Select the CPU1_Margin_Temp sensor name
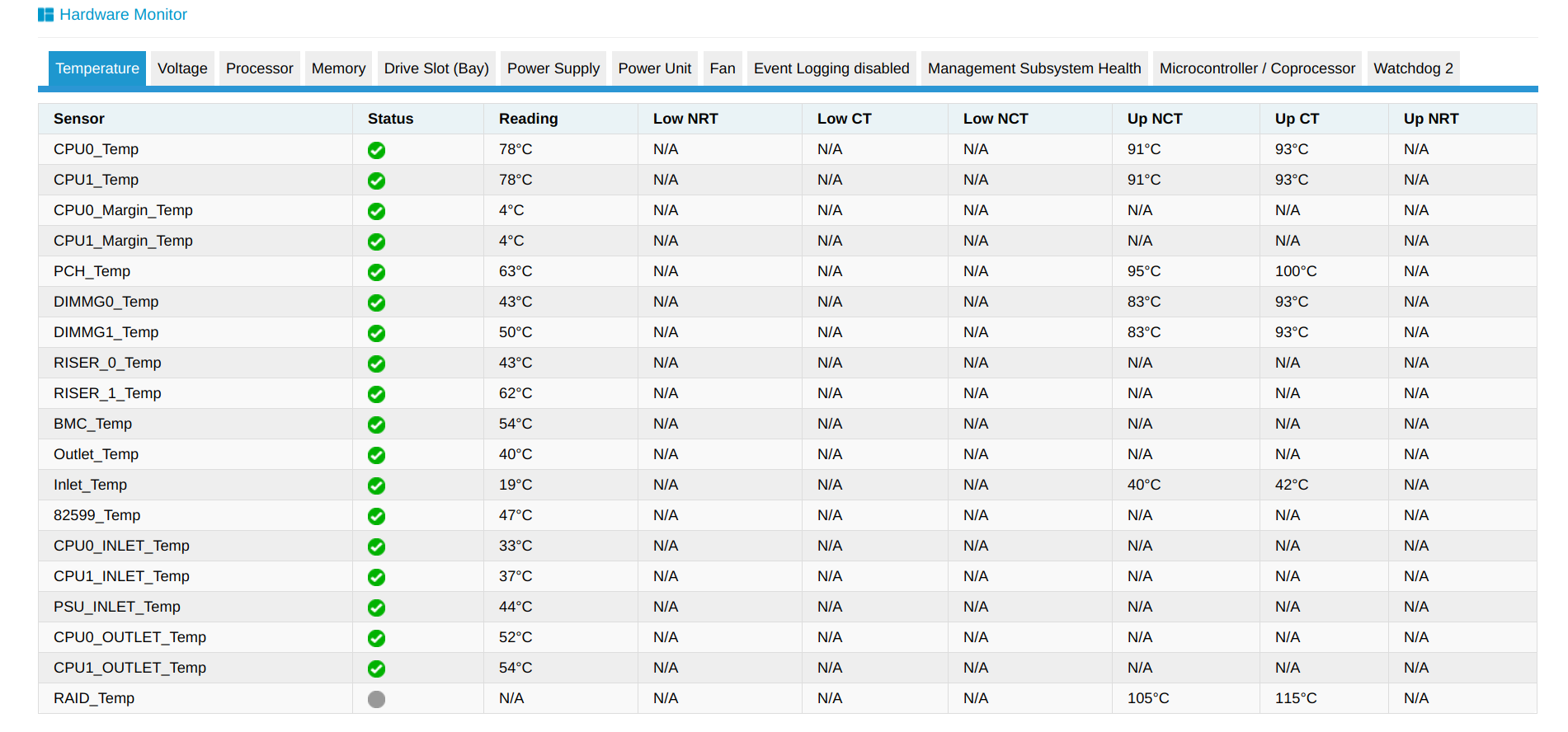 tap(123, 241)
